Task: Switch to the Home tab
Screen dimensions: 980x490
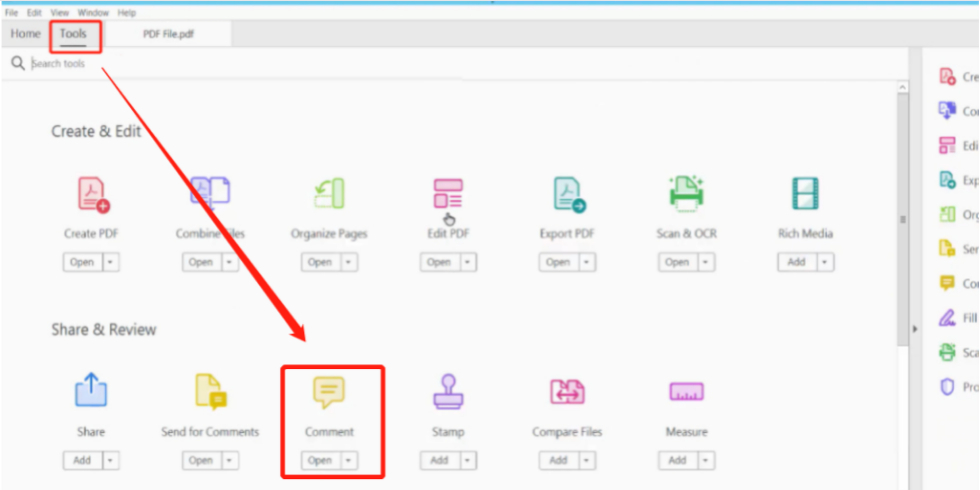Action: [x=25, y=34]
